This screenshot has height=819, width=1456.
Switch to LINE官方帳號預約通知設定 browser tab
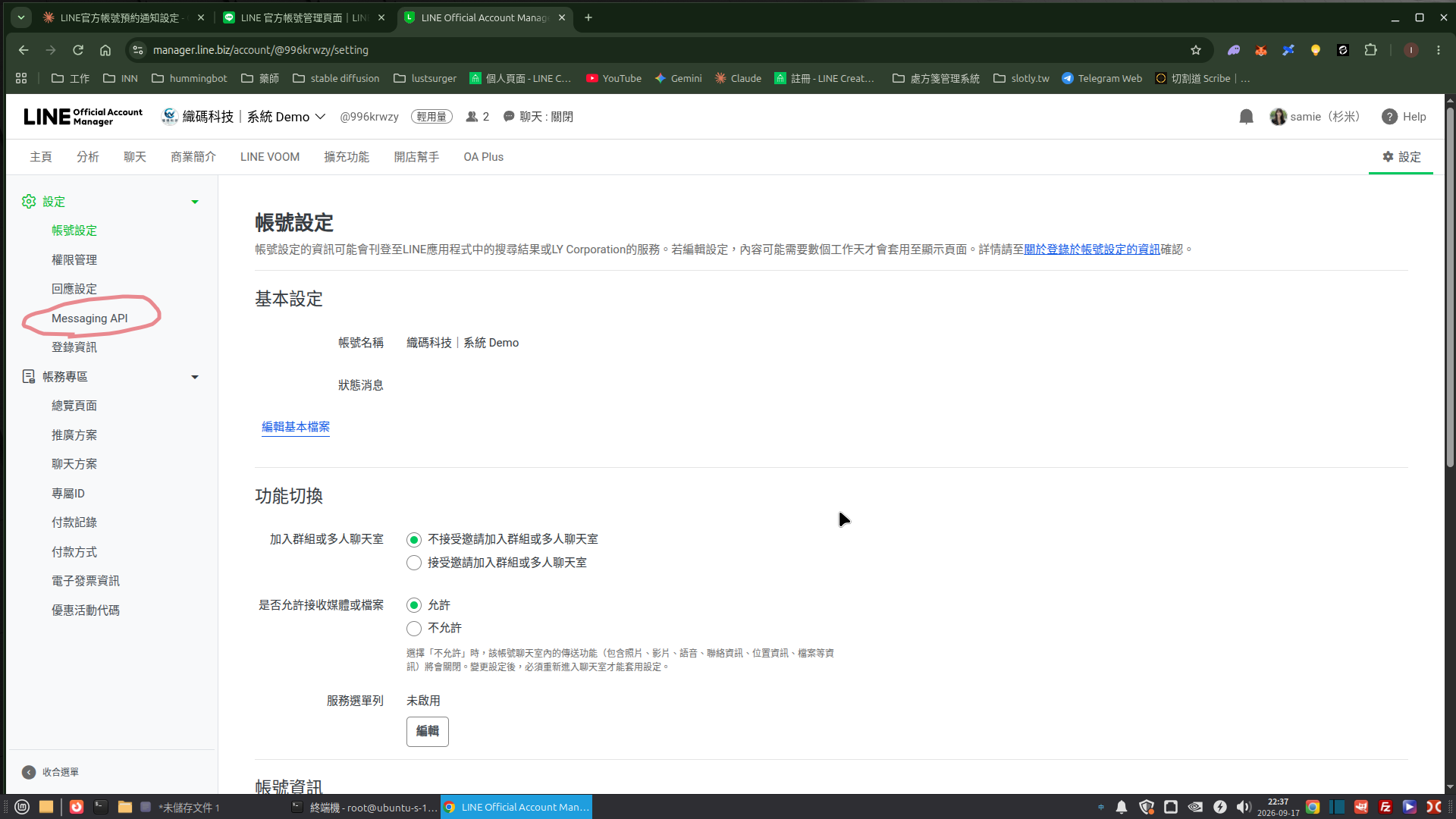click(121, 17)
